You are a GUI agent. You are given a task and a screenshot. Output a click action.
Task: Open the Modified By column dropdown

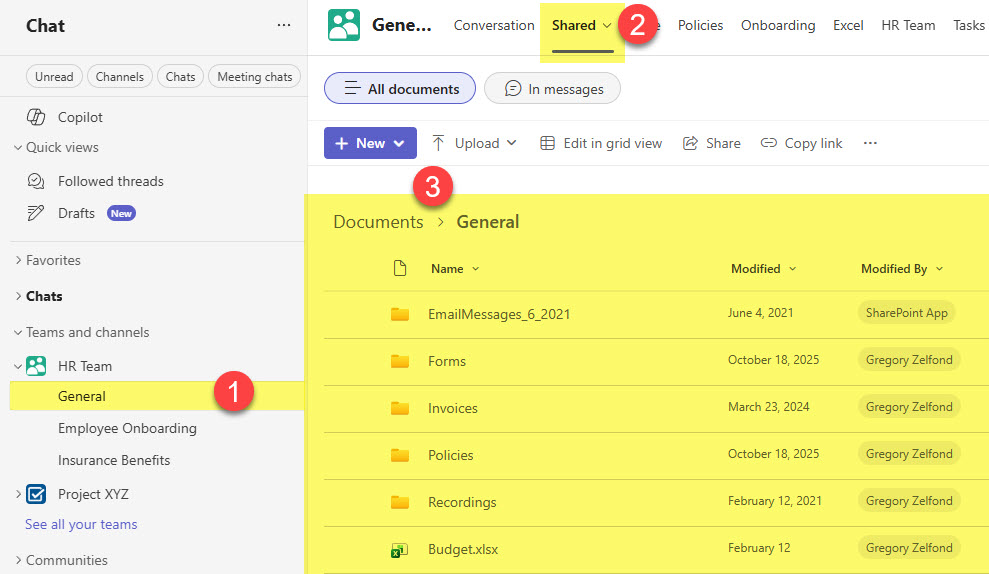click(x=939, y=269)
